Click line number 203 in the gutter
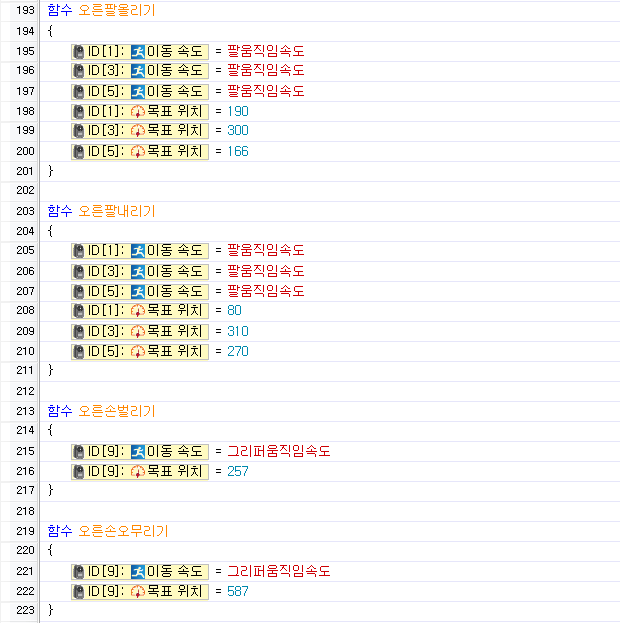The width and height of the screenshot is (620, 623). click(x=21, y=211)
